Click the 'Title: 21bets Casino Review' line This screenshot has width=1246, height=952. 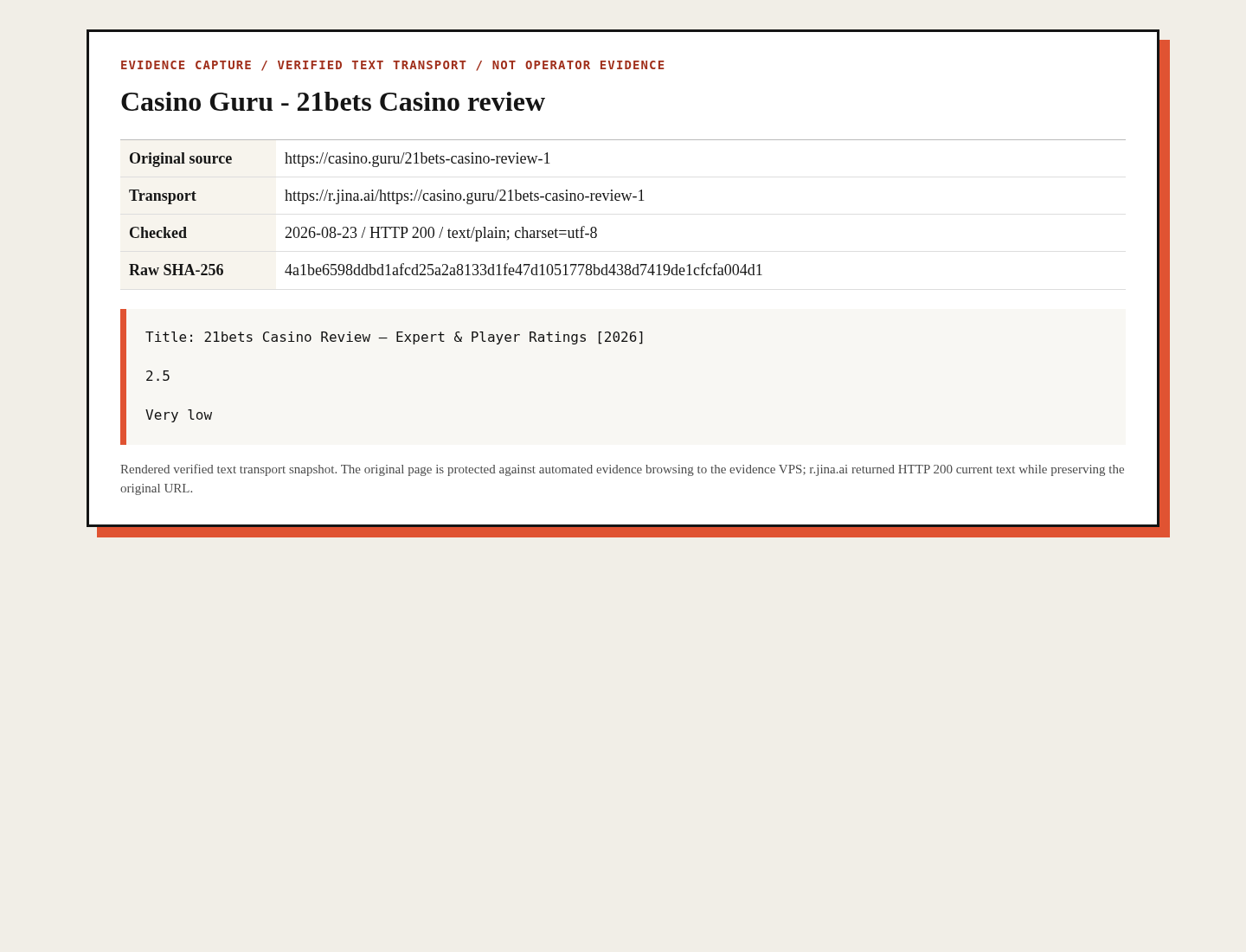coord(395,338)
